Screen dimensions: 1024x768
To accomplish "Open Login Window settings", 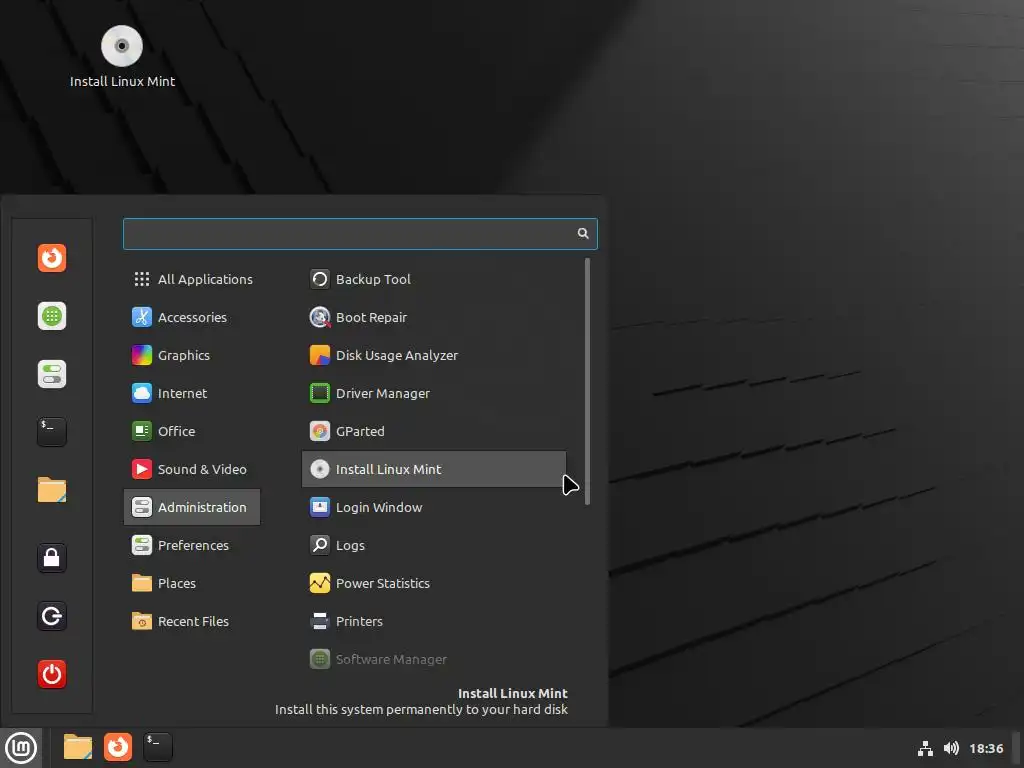I will [434, 507].
